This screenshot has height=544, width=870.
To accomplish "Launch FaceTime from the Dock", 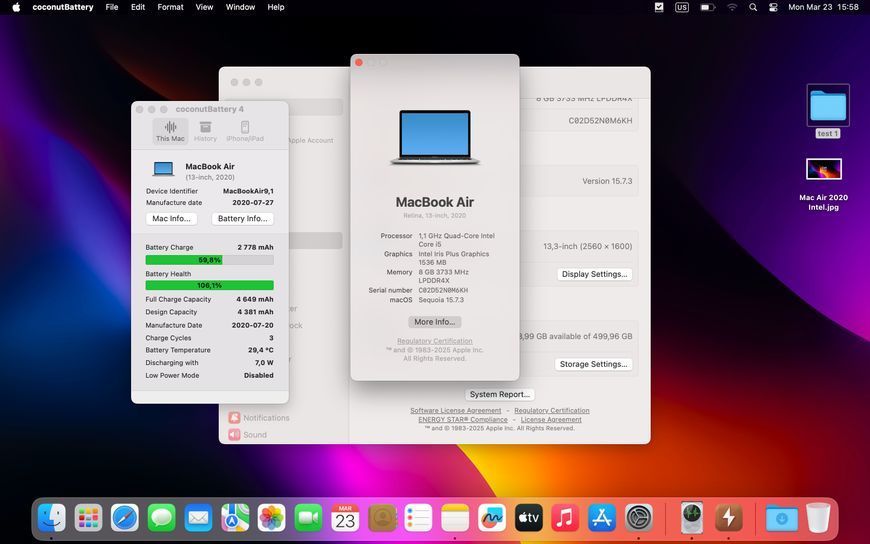I will tap(308, 518).
